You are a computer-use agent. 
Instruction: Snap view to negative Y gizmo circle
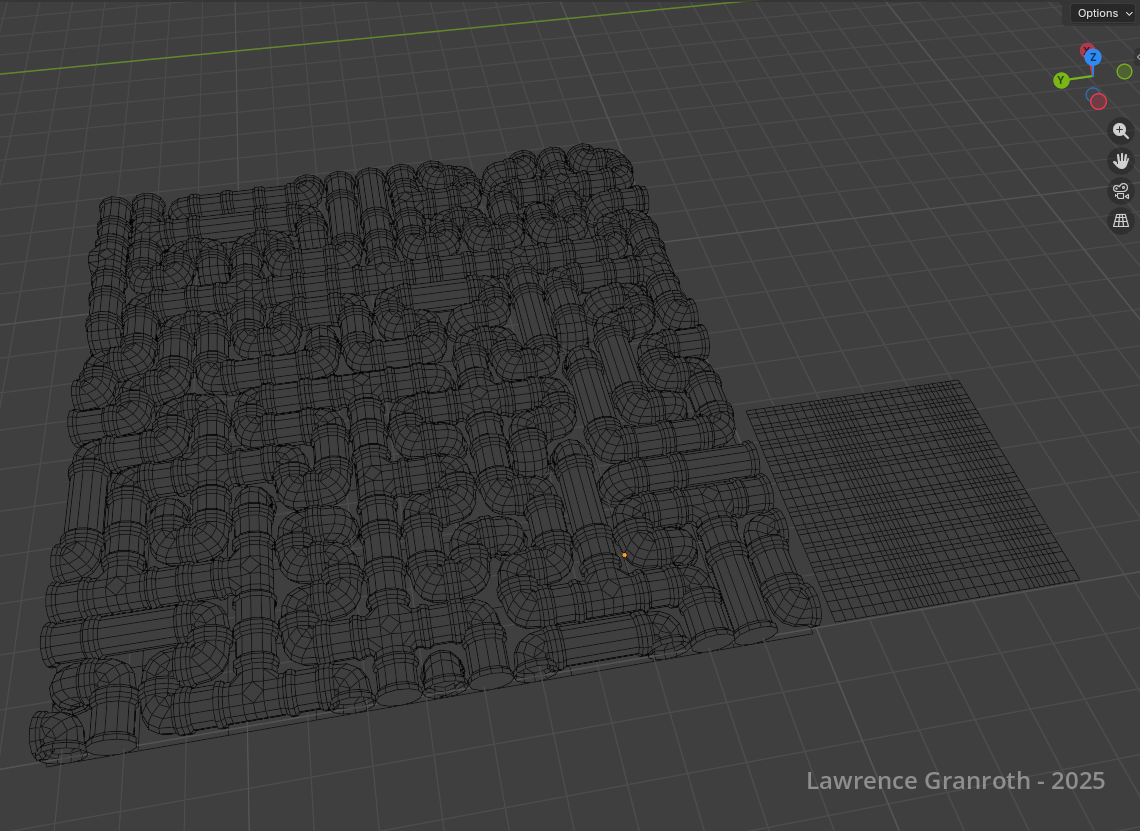1124,71
